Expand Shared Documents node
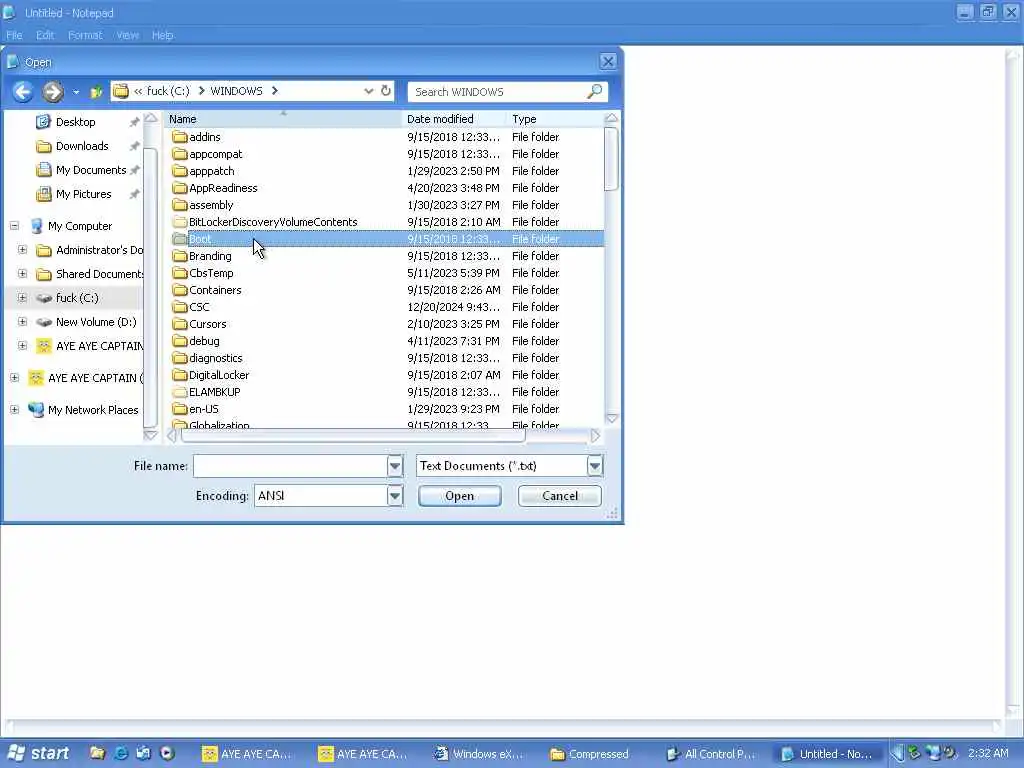This screenshot has height=768, width=1024. click(22, 274)
